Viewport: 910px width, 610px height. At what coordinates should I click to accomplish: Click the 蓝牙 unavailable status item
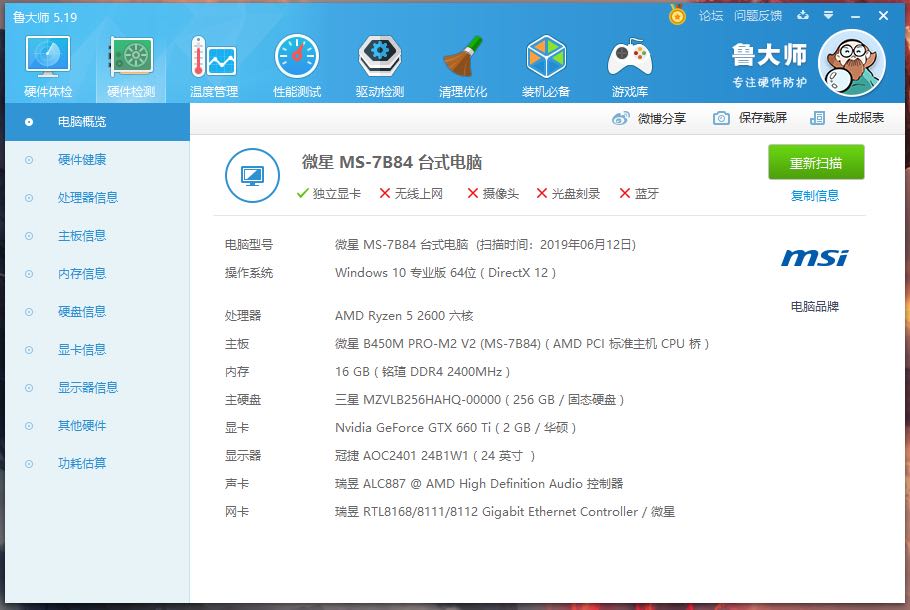[639, 194]
